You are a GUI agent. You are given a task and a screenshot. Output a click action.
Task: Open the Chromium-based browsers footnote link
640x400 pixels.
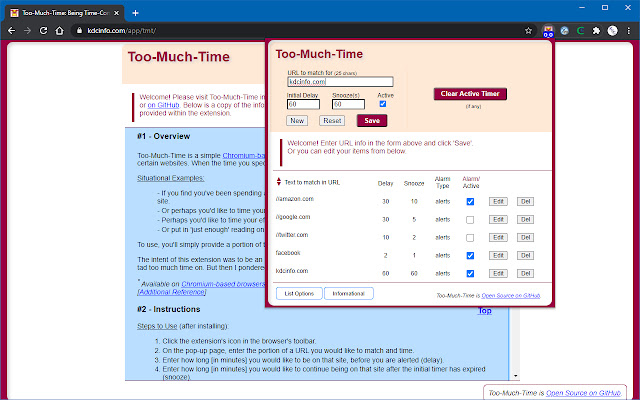click(223, 284)
